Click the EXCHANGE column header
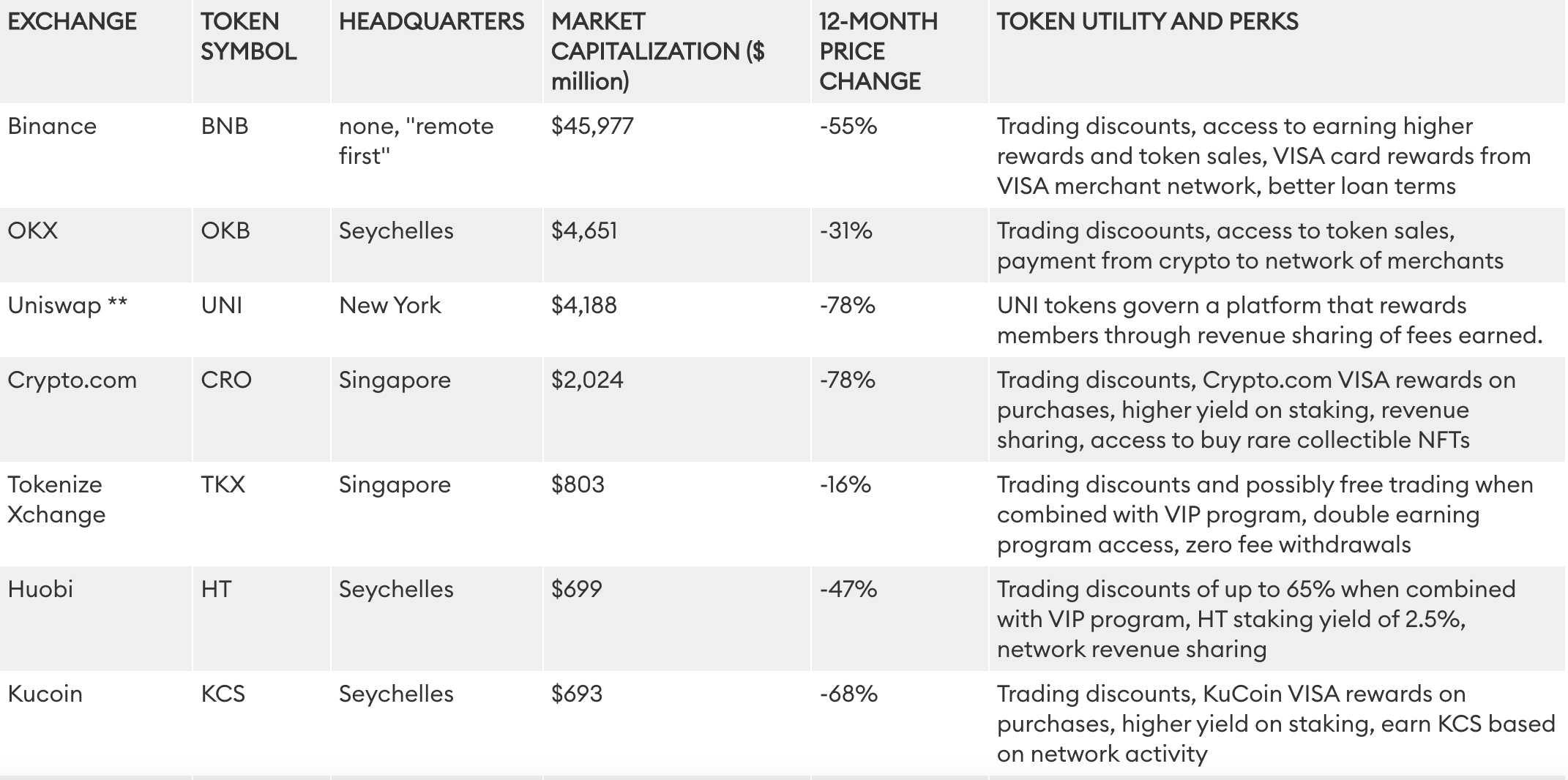 pyautogui.click(x=72, y=22)
